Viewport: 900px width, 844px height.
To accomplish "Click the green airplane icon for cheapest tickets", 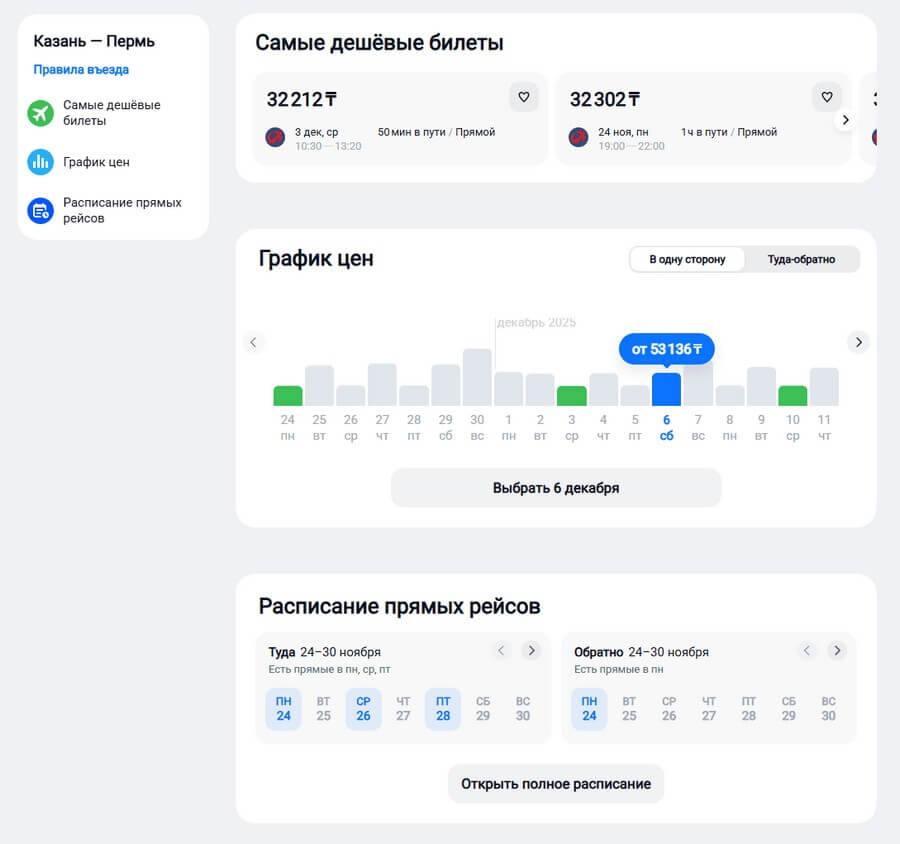I will coord(40,113).
